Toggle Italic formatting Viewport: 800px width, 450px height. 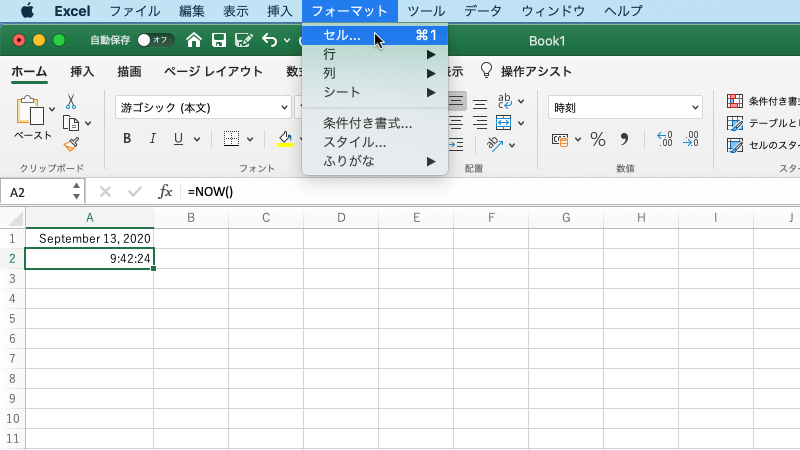153,139
